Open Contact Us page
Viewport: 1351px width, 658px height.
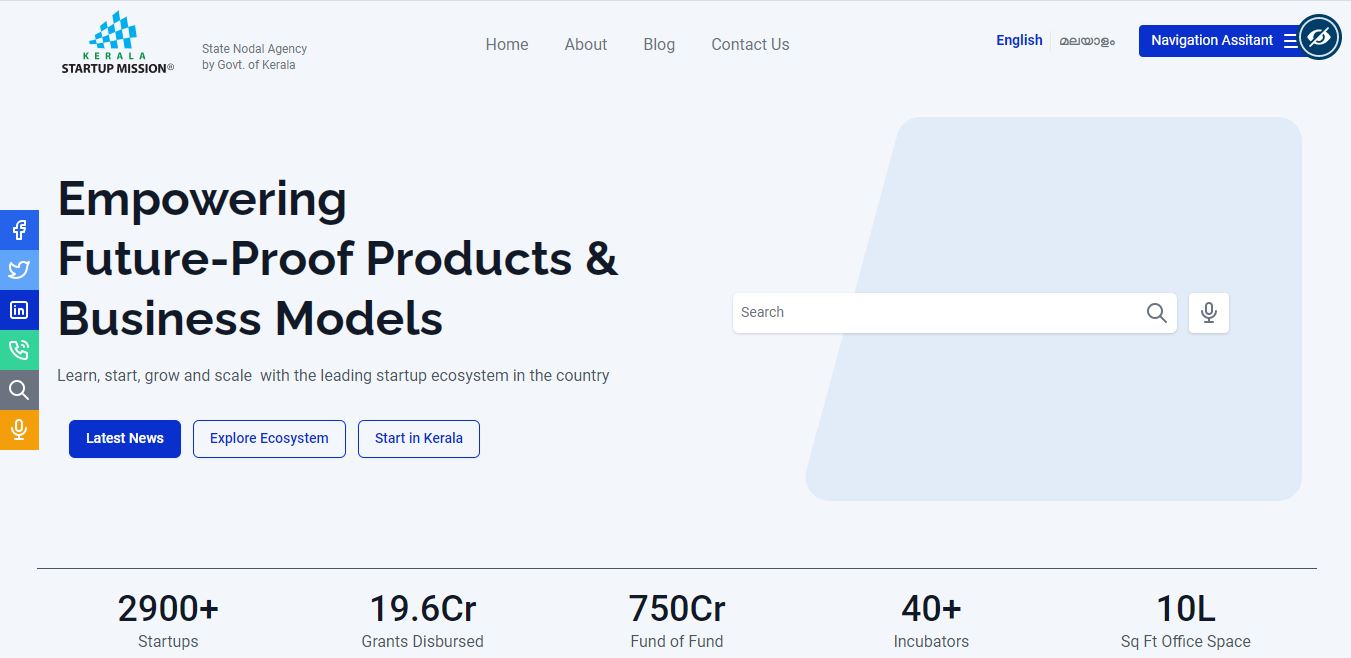(750, 45)
